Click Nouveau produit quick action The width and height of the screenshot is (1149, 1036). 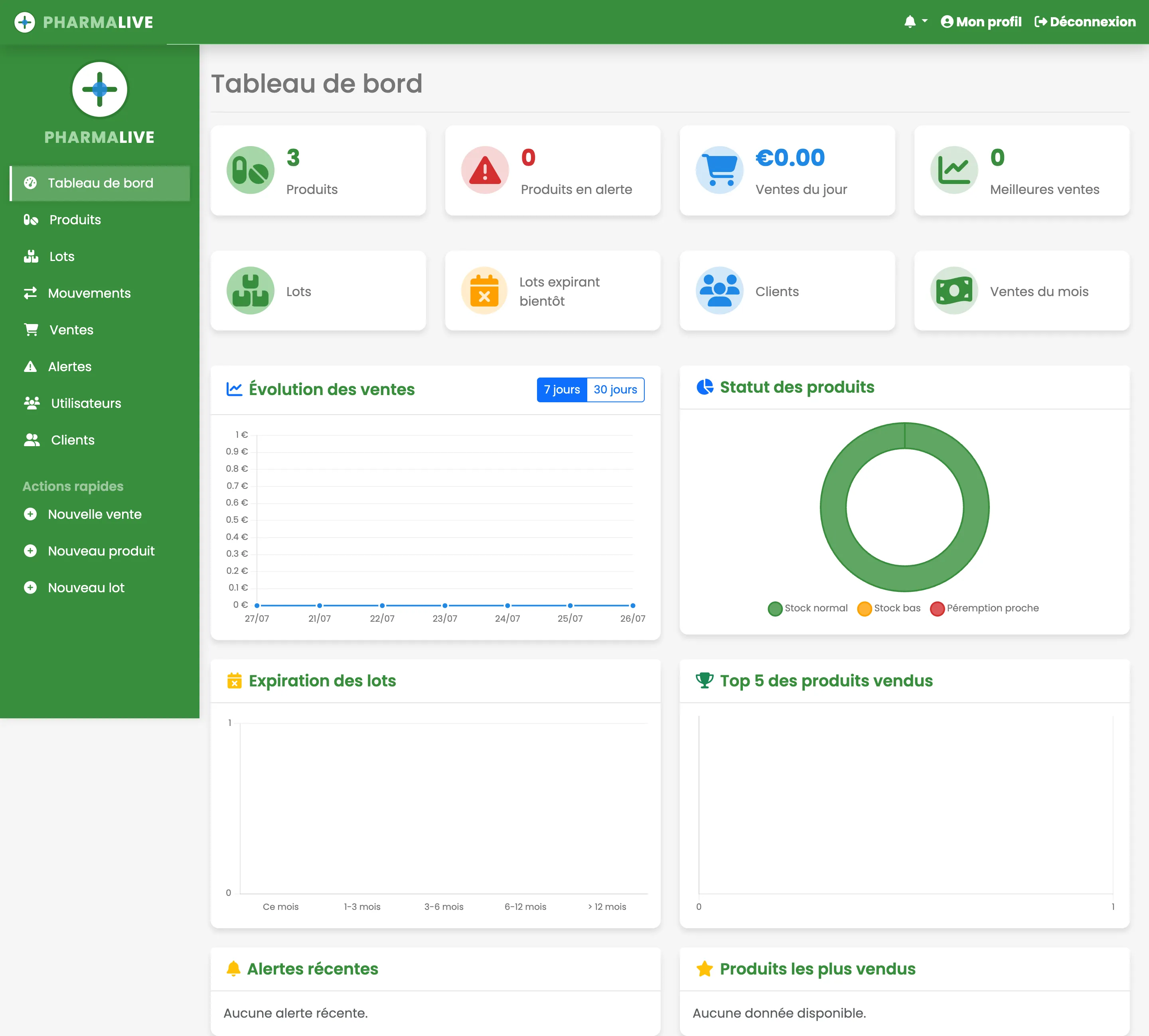coord(100,551)
